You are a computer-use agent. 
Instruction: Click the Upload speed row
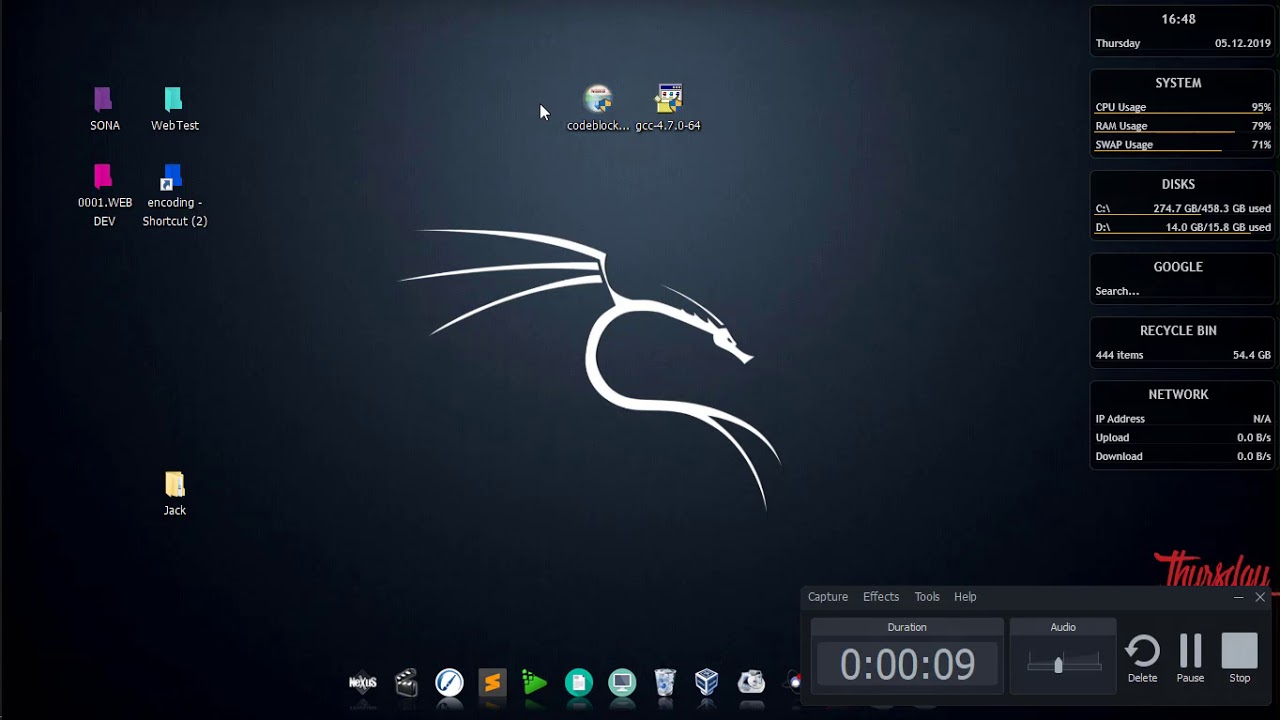coord(1183,437)
